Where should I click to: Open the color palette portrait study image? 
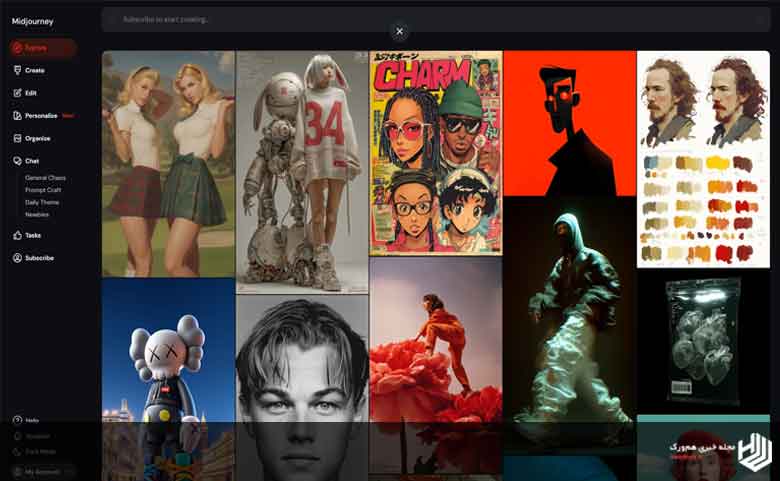[x=703, y=159]
